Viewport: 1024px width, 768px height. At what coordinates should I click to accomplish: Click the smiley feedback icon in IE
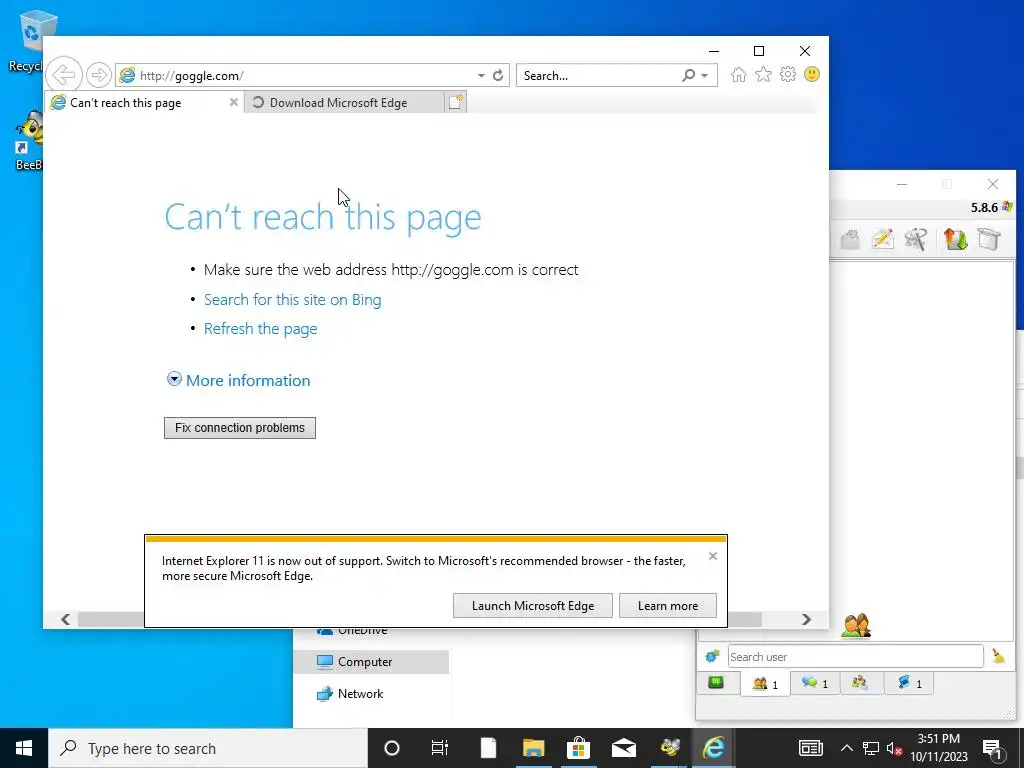tap(812, 74)
